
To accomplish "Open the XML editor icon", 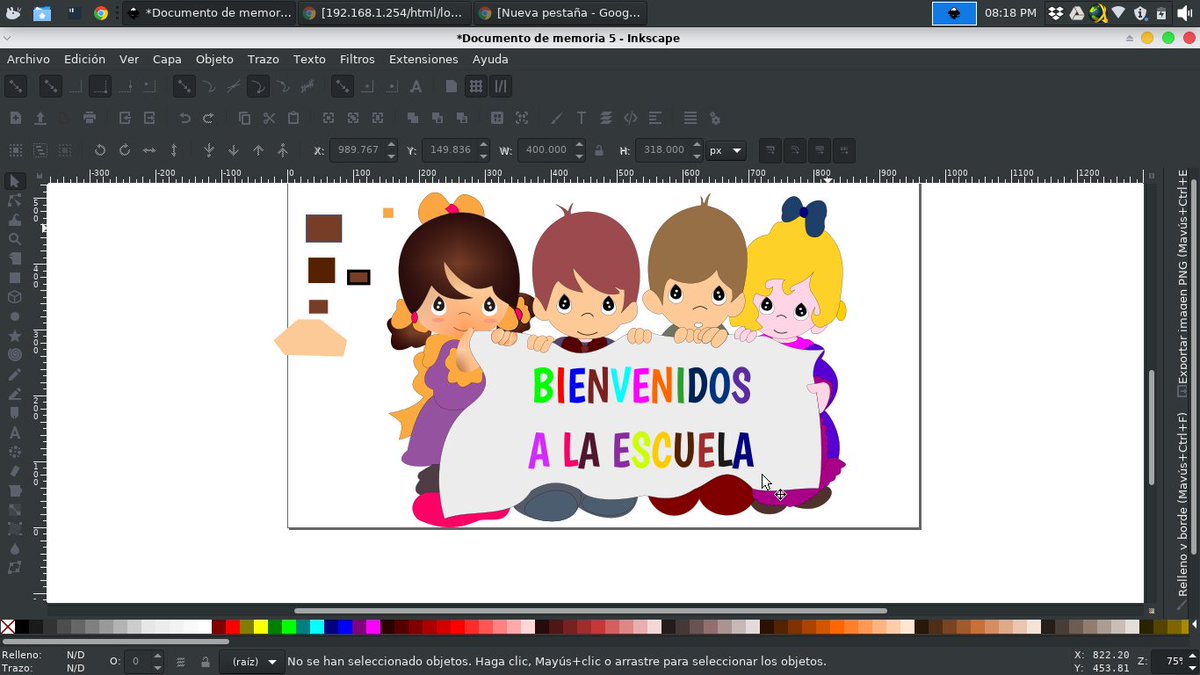I will click(x=630, y=118).
